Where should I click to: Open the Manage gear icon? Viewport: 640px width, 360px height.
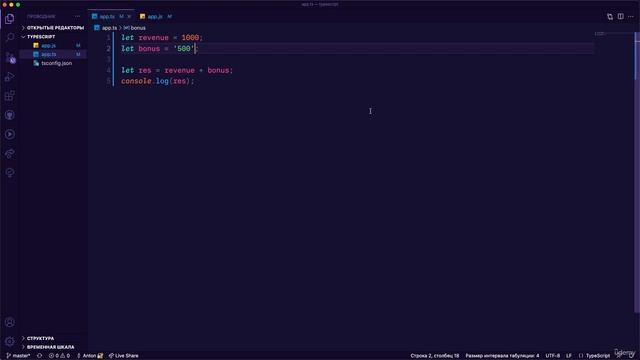pyautogui.click(x=9, y=341)
